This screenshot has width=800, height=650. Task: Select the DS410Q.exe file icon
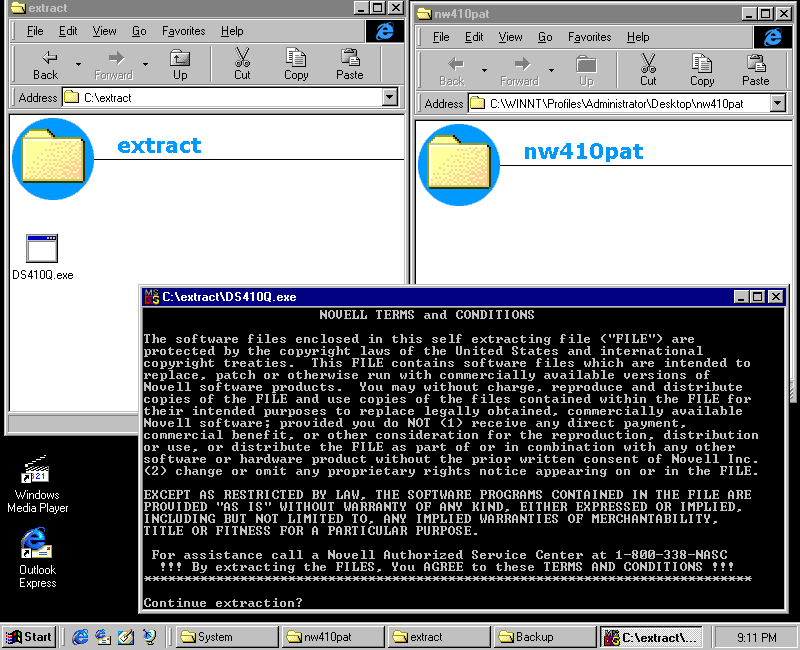point(42,248)
